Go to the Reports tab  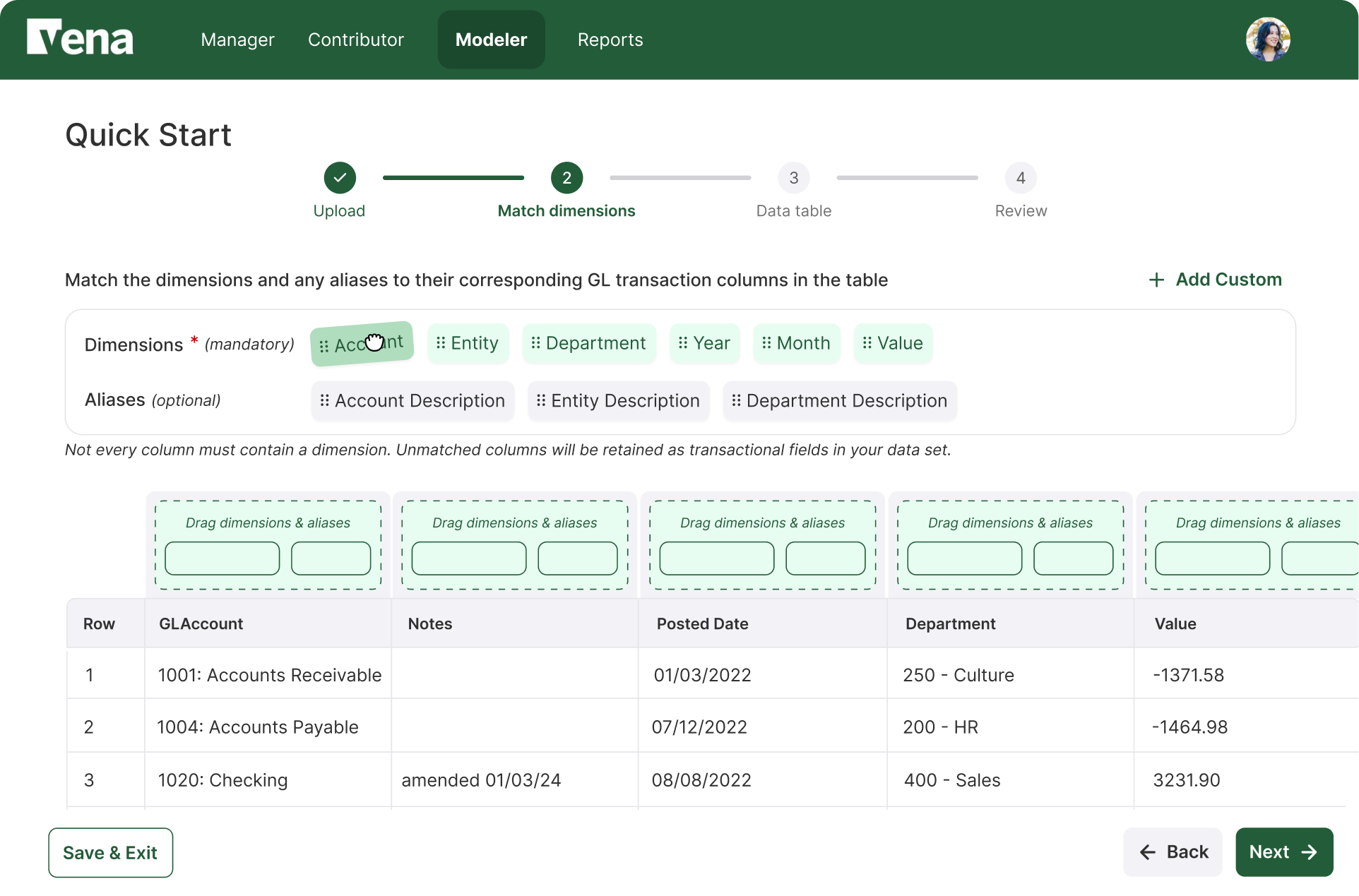[610, 40]
